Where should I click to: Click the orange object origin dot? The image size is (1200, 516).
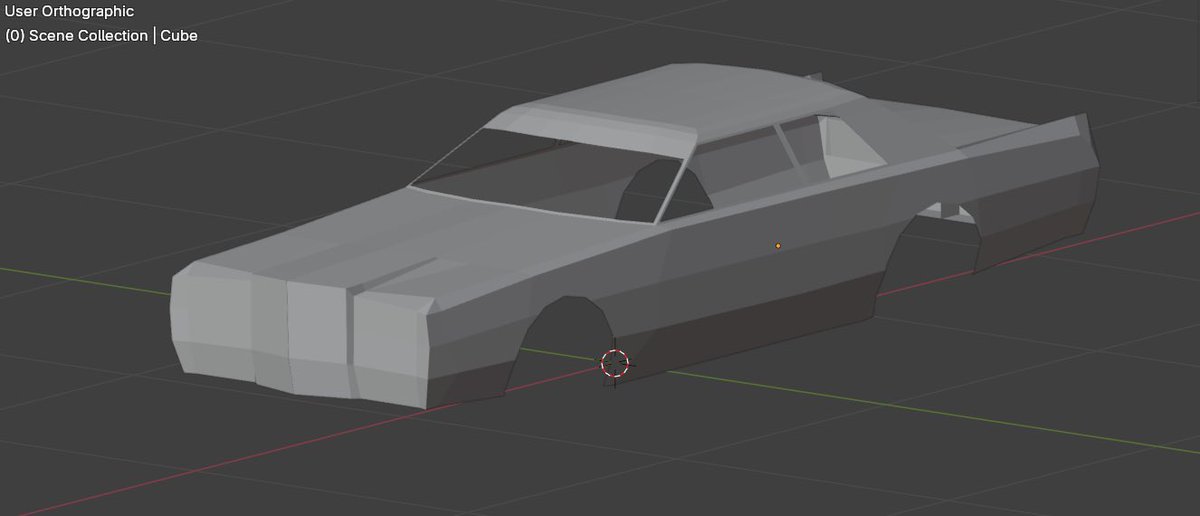pyautogui.click(x=778, y=245)
